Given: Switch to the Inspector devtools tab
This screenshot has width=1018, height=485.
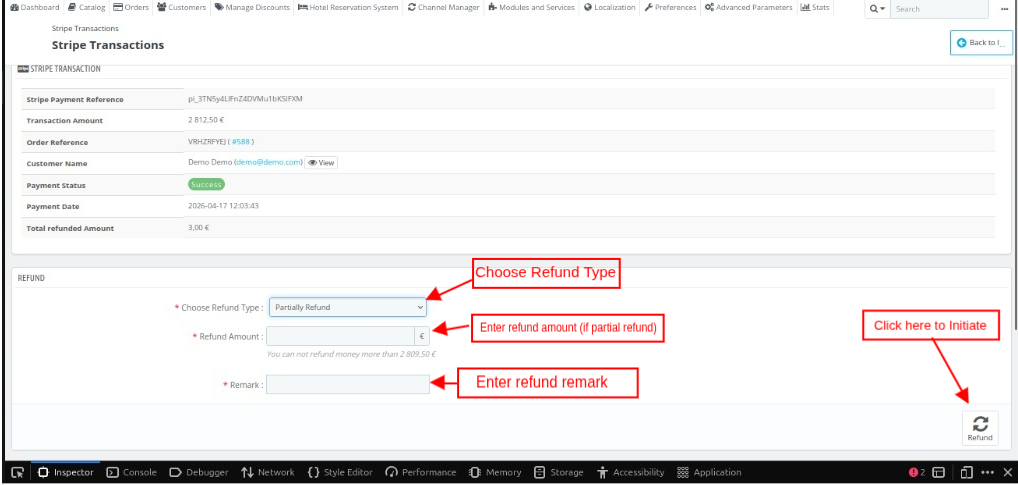Looking at the screenshot, I should (x=66, y=472).
